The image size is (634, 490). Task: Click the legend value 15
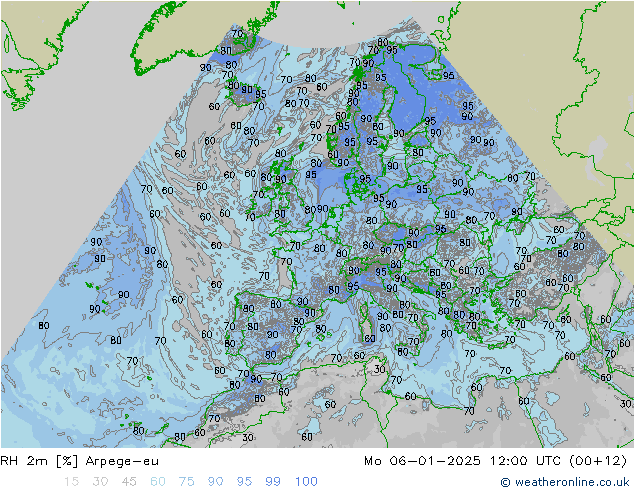[71, 482]
